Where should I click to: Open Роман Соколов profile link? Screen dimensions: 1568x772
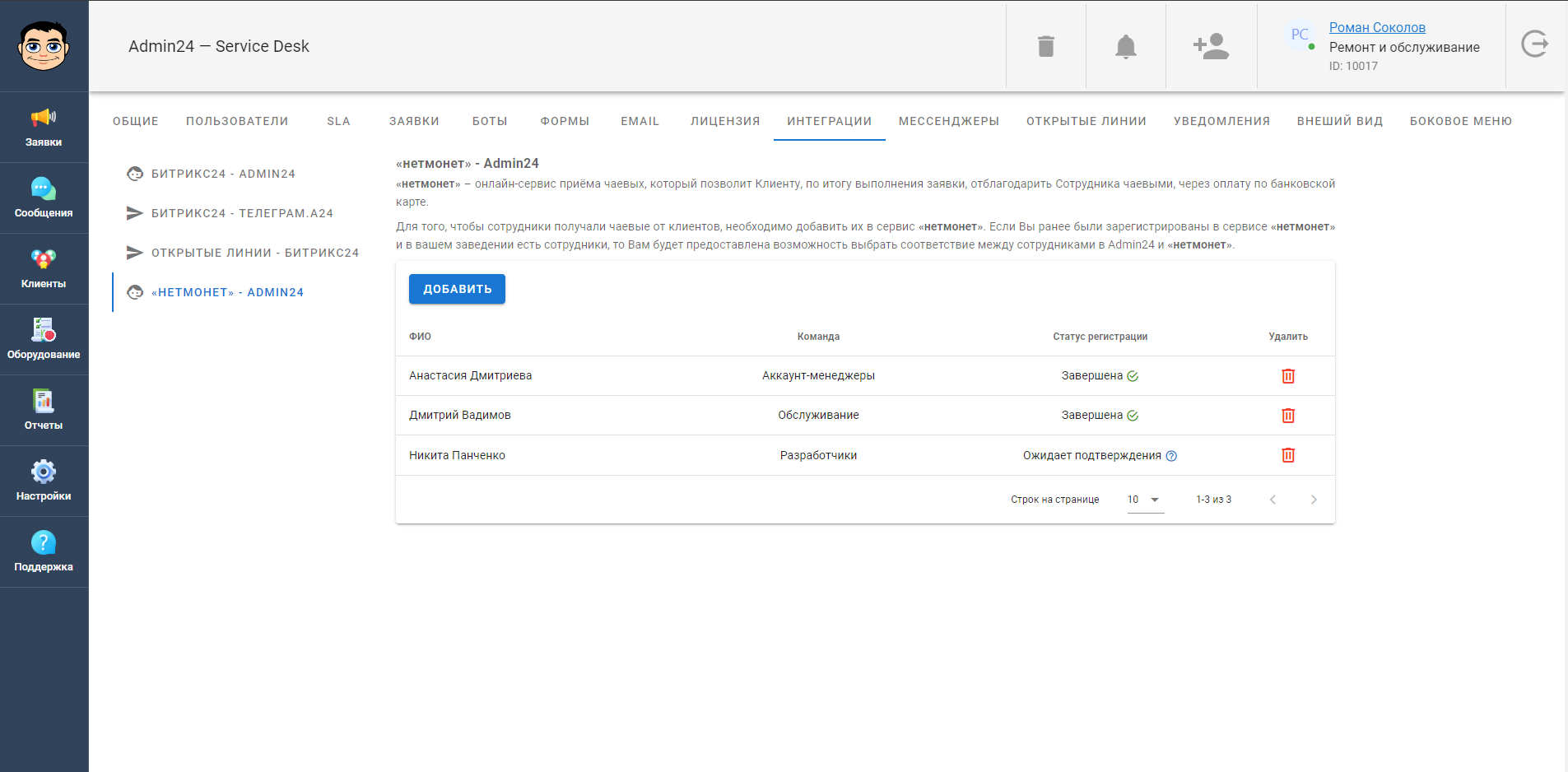[x=1377, y=28]
